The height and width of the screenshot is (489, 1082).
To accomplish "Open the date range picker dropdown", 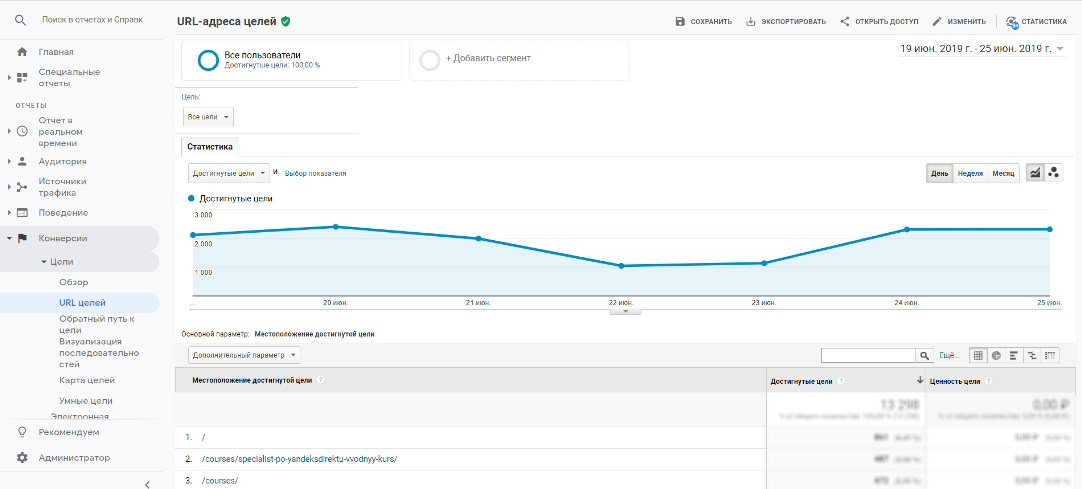I will 983,49.
